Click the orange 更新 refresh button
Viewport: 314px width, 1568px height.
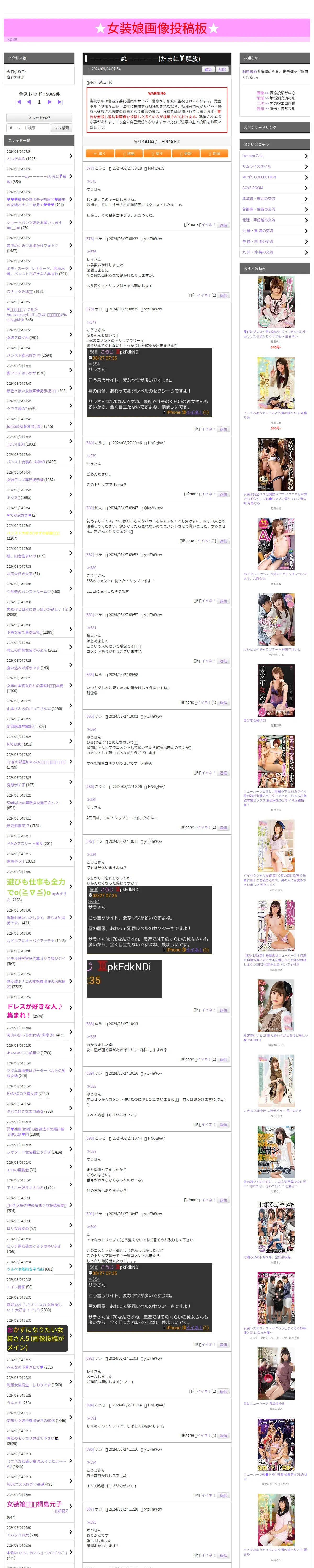pyautogui.click(x=186, y=153)
